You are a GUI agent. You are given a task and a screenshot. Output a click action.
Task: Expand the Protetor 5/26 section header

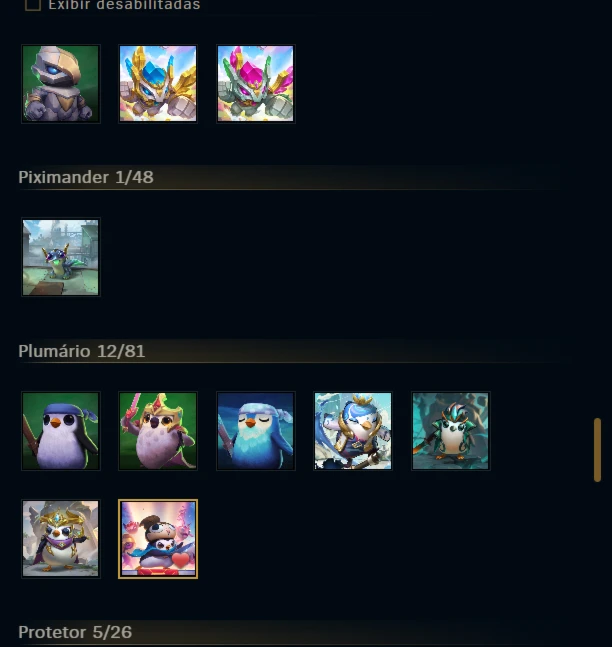coord(289,632)
